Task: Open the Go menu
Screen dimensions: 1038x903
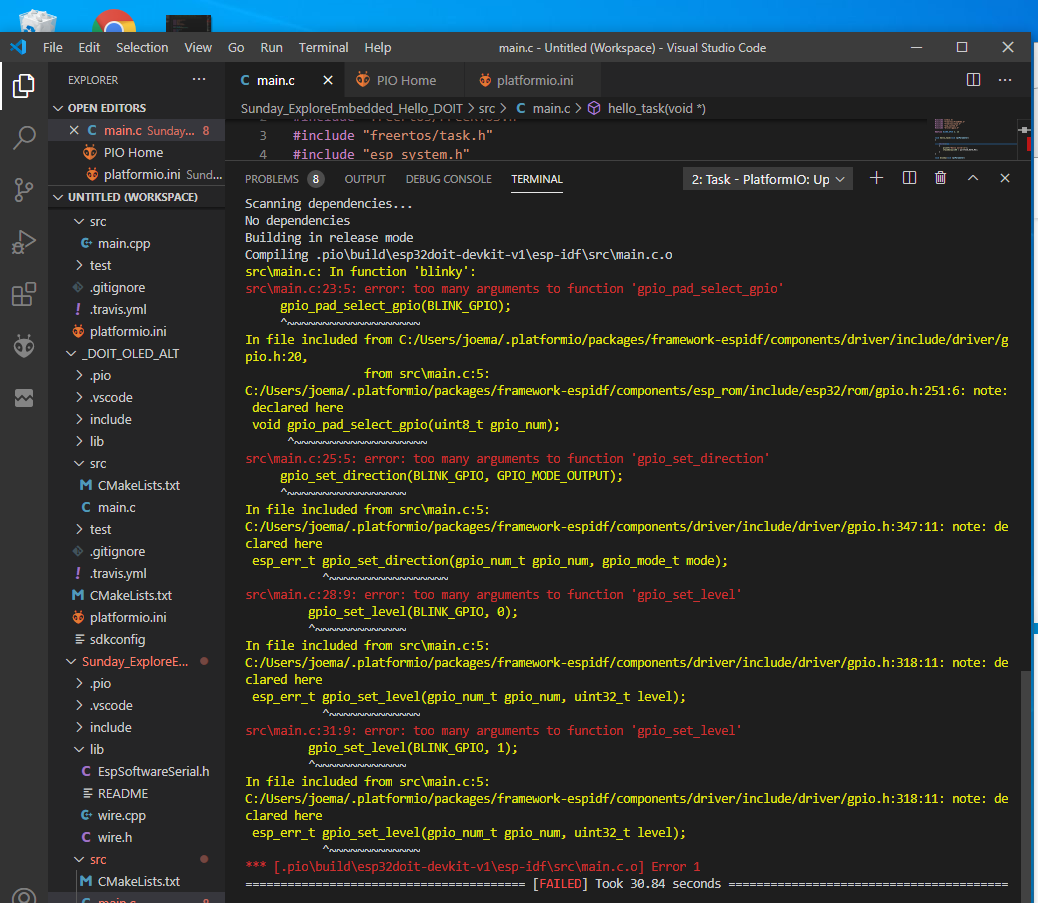Action: pyautogui.click(x=236, y=48)
